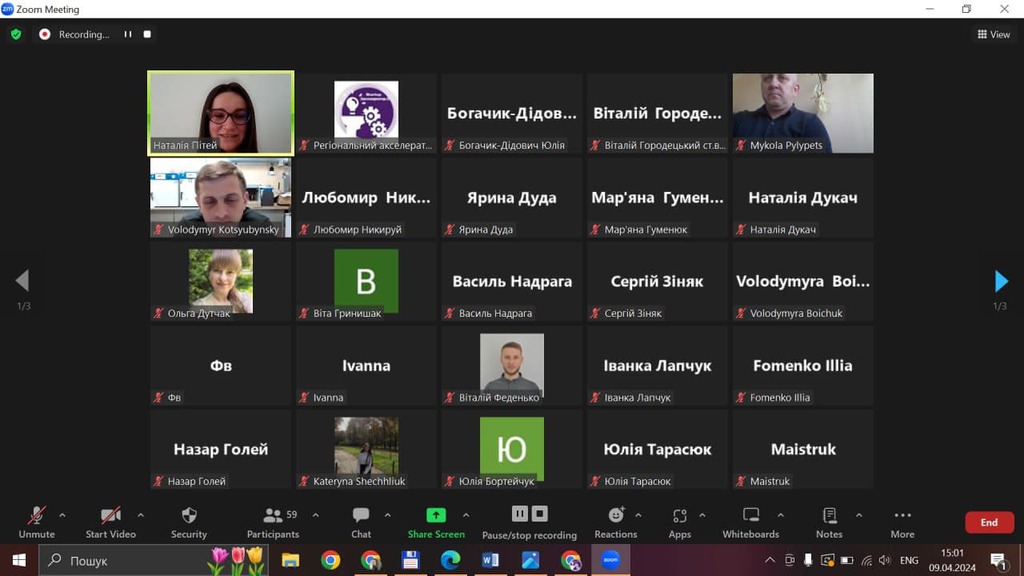Open the Apps panel
This screenshot has width=1024, height=576.
(680, 521)
